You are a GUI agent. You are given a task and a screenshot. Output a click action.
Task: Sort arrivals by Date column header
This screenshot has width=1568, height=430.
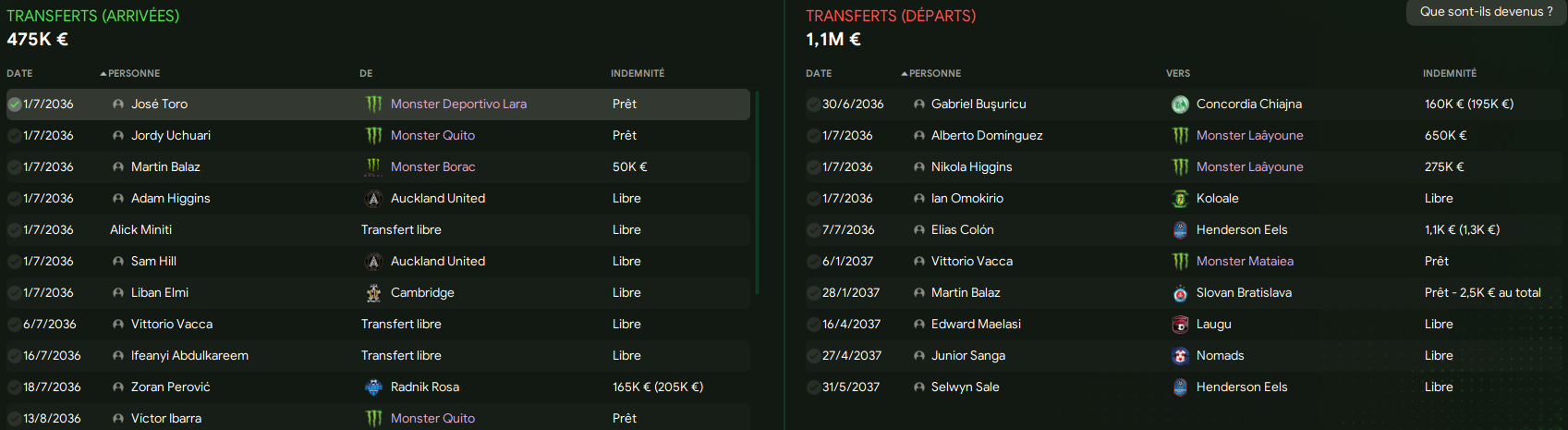click(x=19, y=73)
